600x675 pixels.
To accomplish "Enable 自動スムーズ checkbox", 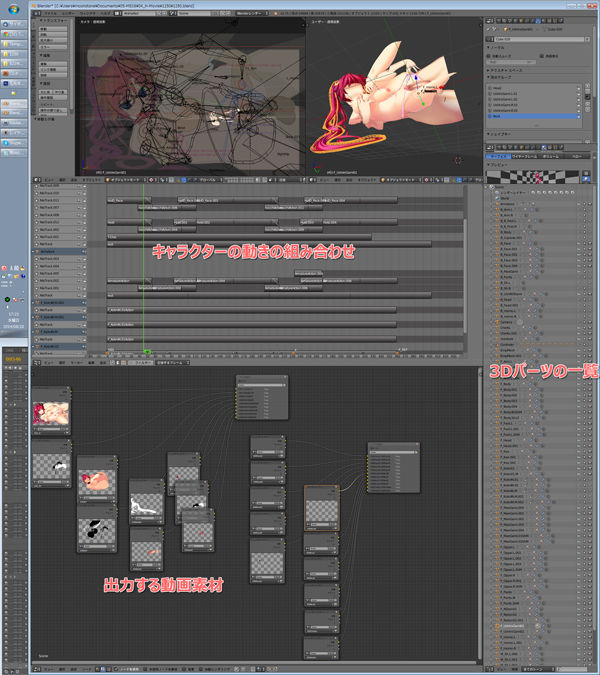I will 489,56.
